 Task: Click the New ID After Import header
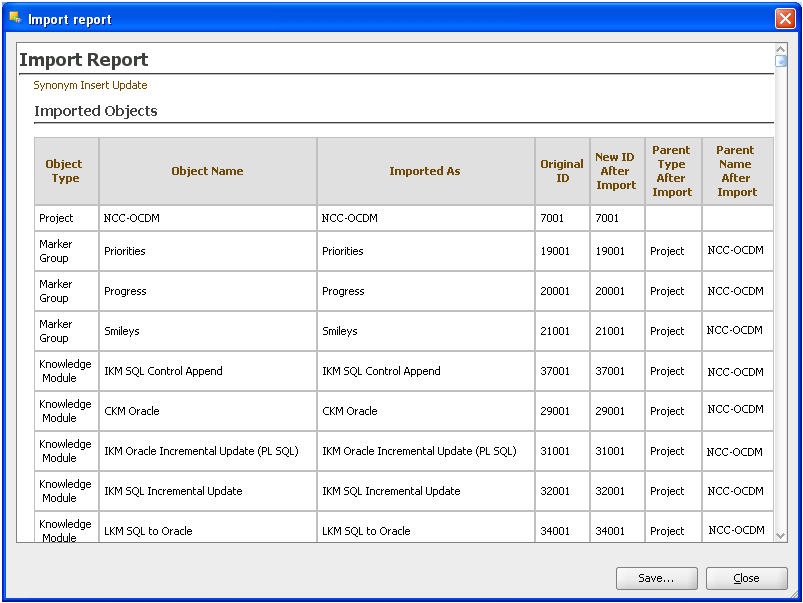(x=616, y=171)
